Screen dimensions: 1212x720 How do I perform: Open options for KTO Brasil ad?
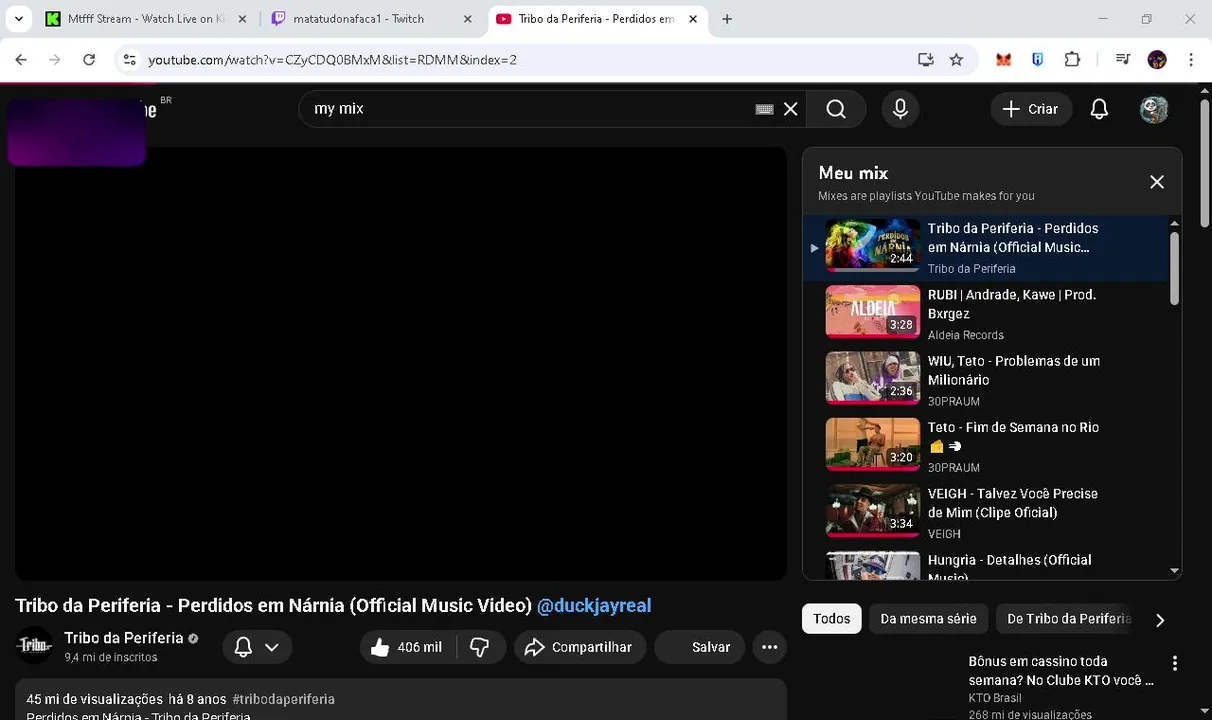(1175, 663)
